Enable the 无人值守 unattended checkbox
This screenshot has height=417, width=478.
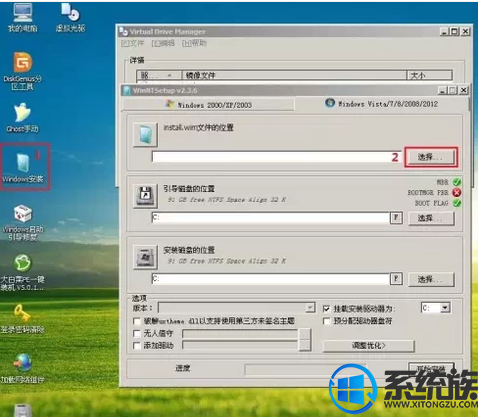(x=136, y=333)
